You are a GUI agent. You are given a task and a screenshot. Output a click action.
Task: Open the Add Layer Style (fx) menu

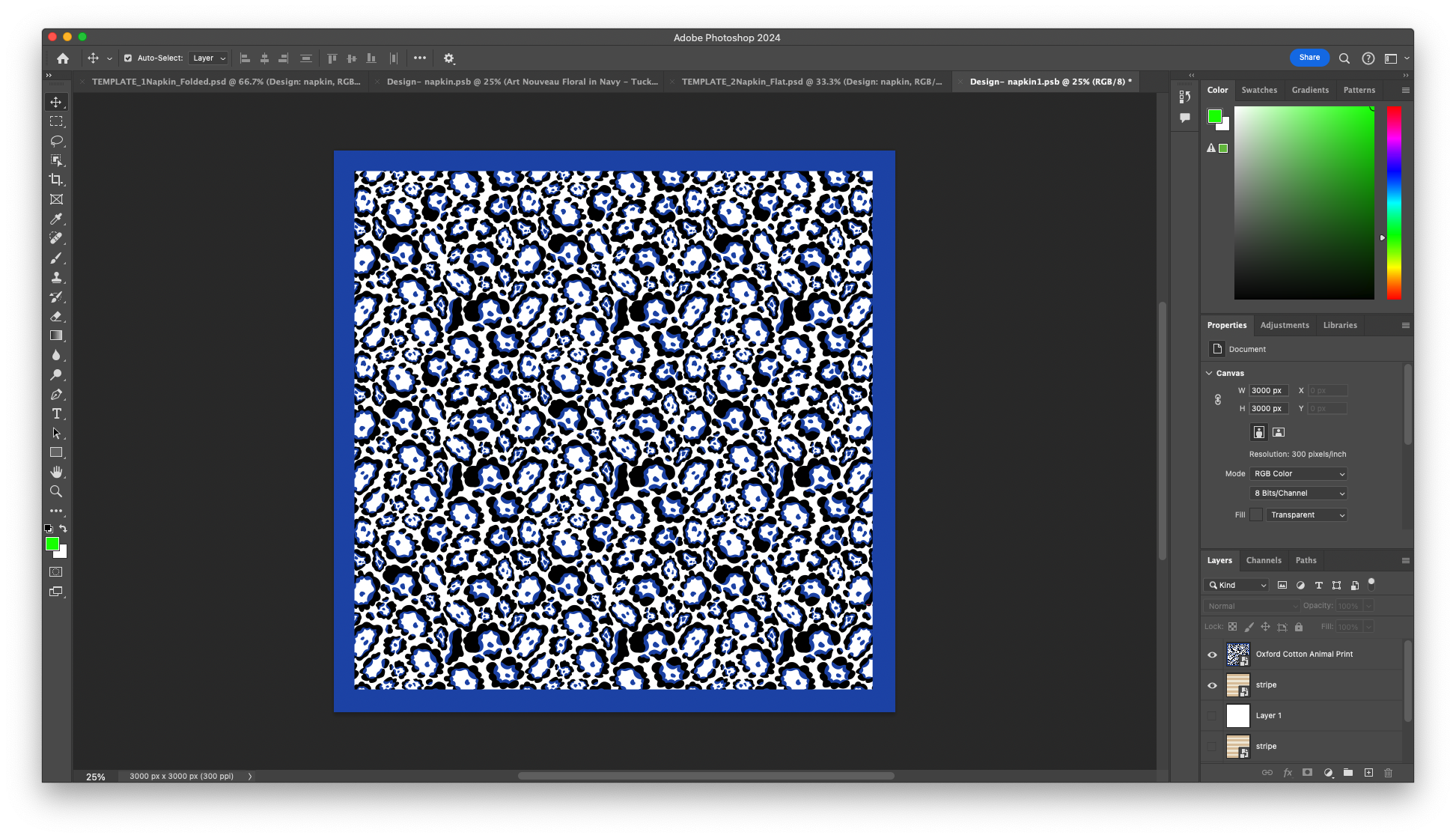point(1288,772)
